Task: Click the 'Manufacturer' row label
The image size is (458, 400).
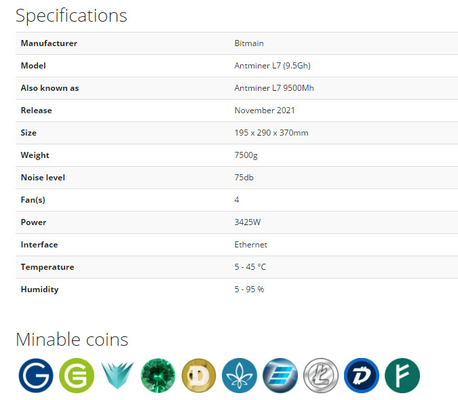Action: 49,43
